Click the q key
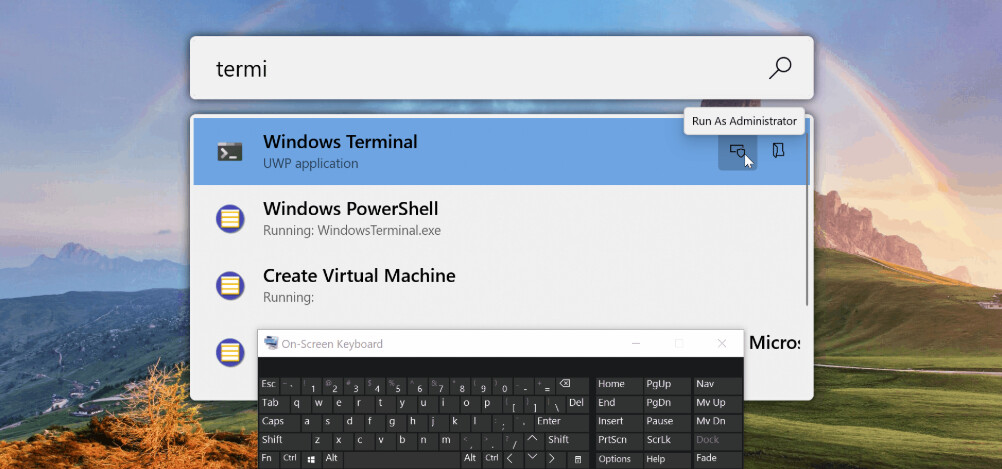Screen dimensions: 1002x469 pos(301,404)
